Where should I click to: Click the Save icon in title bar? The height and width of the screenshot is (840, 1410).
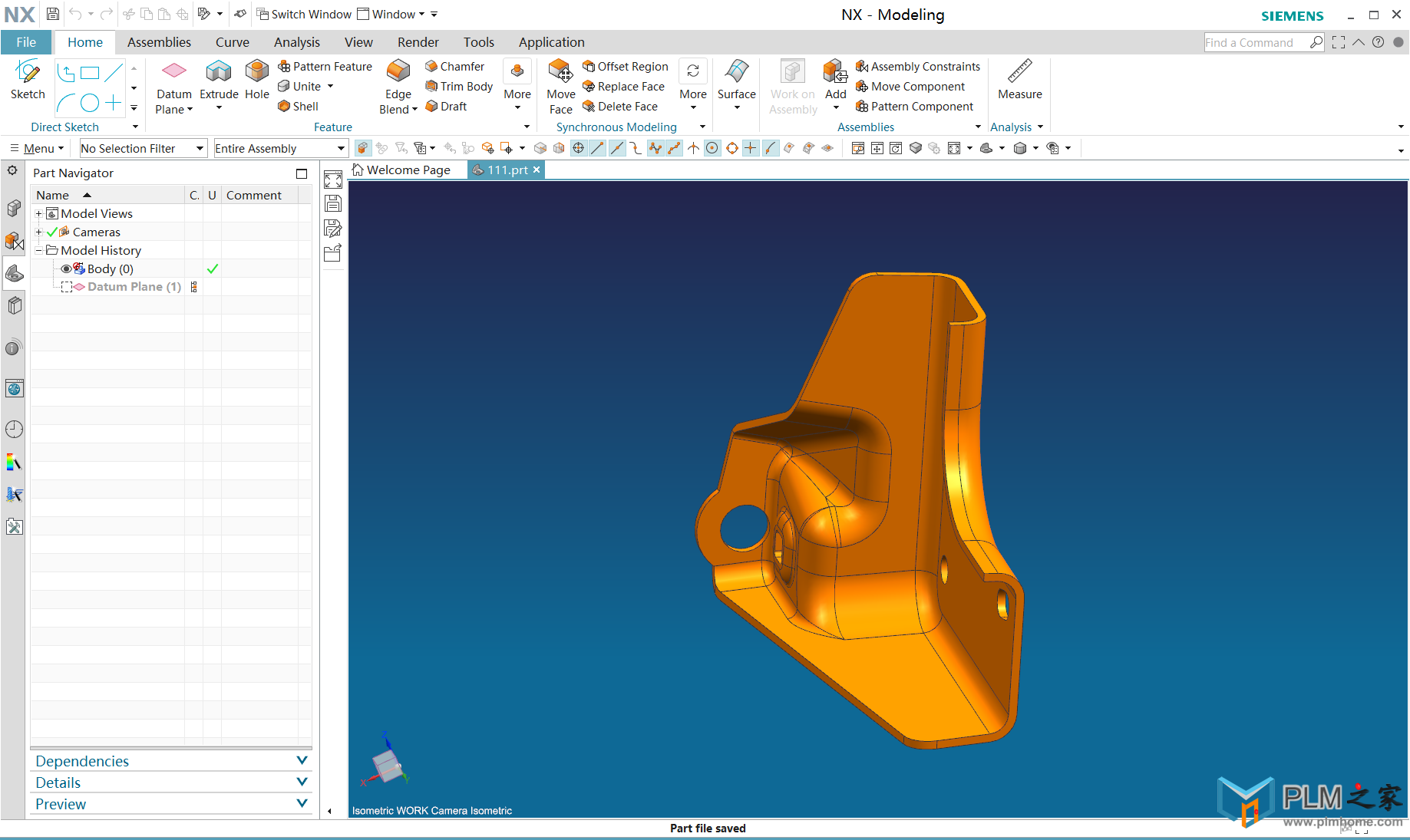tap(52, 14)
